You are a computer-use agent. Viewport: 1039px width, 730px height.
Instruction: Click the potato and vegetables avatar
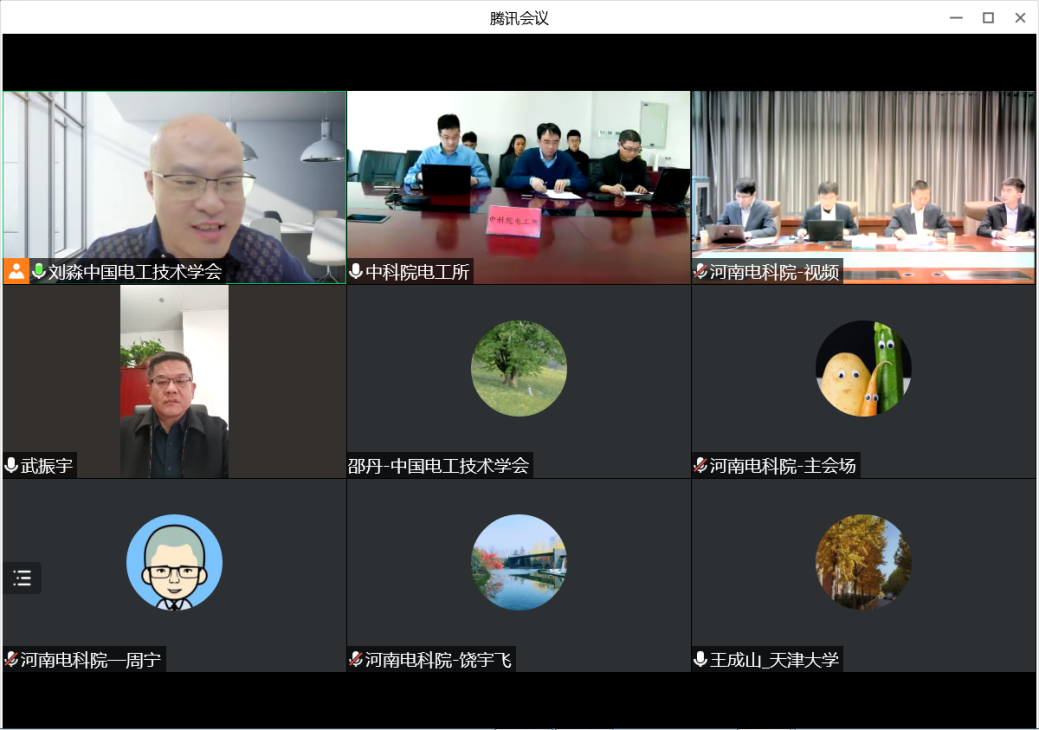[x=863, y=368]
